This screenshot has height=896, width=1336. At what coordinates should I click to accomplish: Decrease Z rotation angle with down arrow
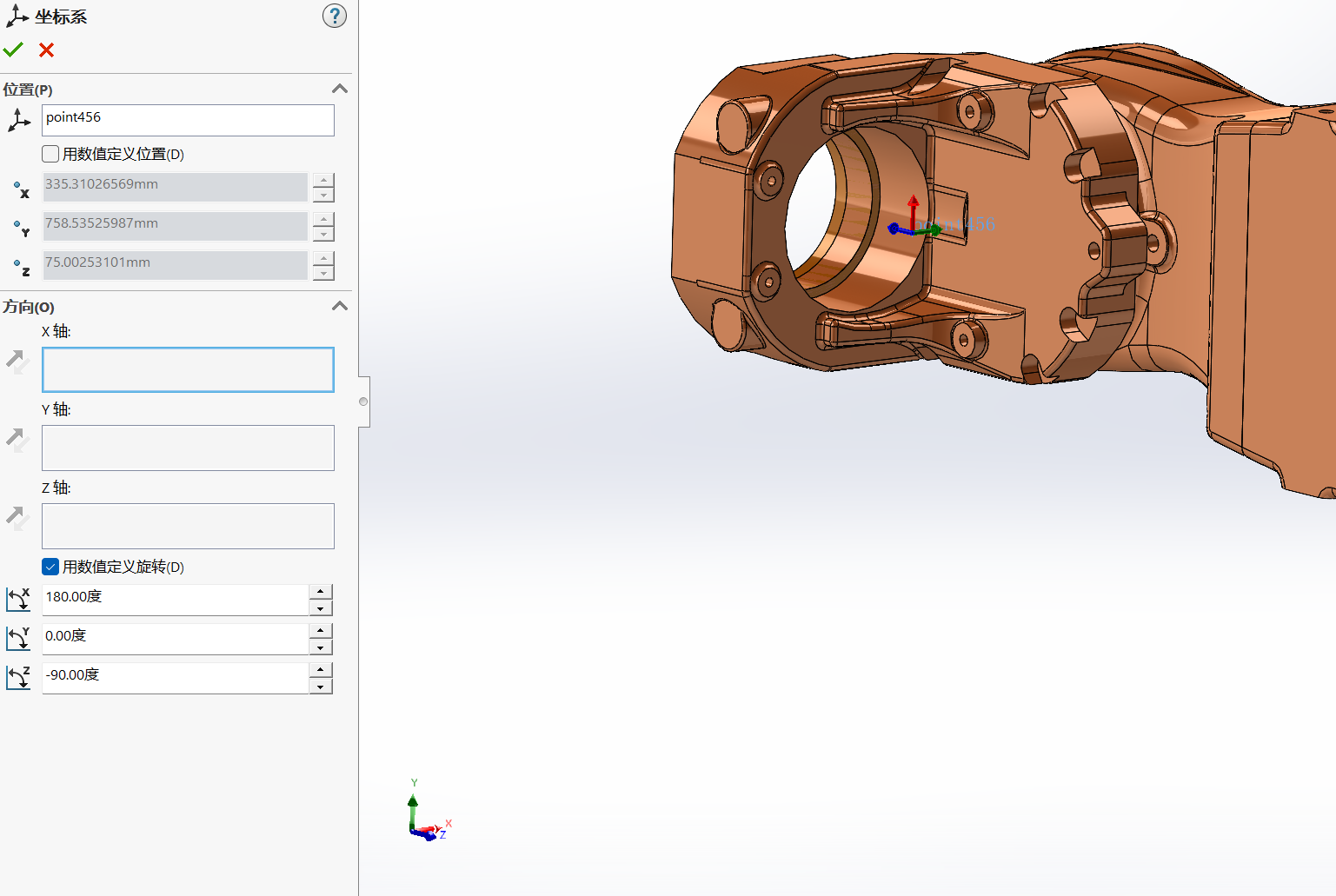[321, 687]
